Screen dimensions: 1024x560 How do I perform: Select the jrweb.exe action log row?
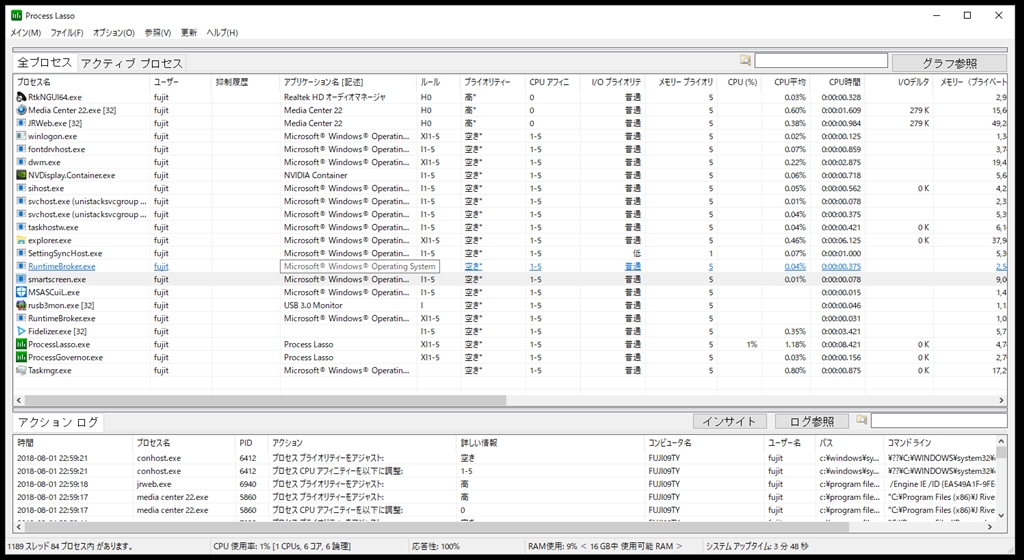click(505, 484)
